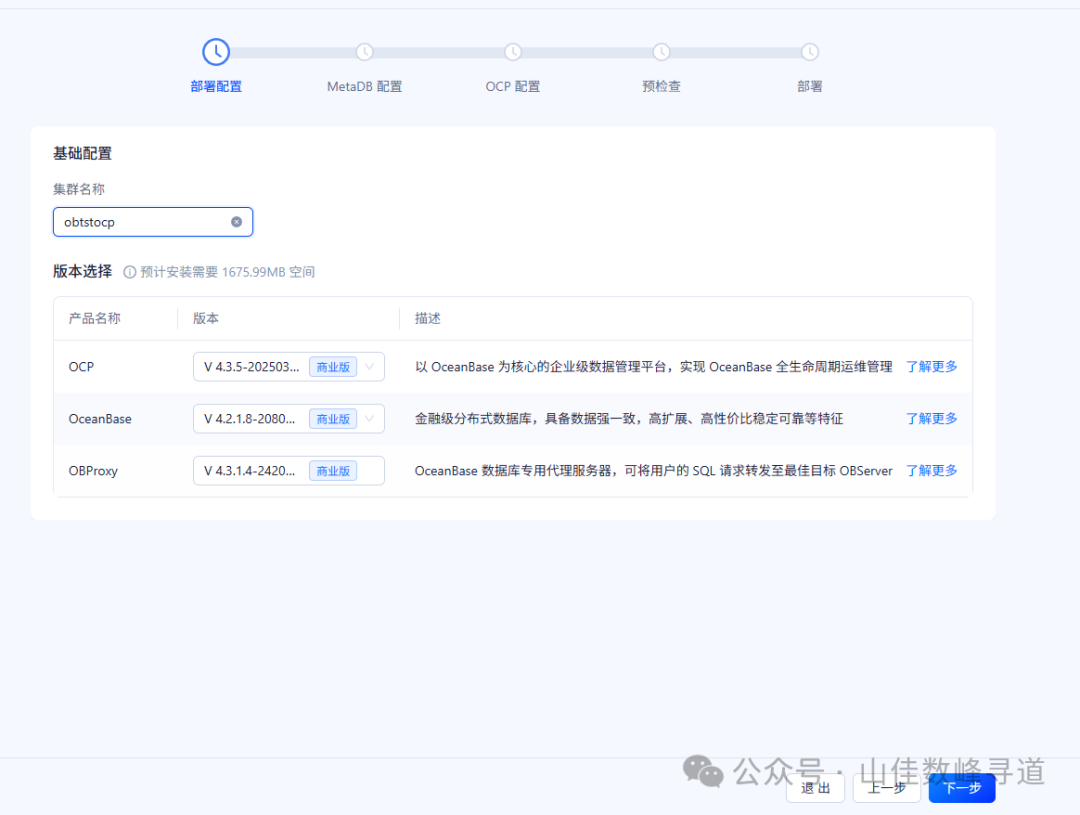1080x815 pixels.
Task: Click the OBProxy version selector
Action: (x=289, y=471)
